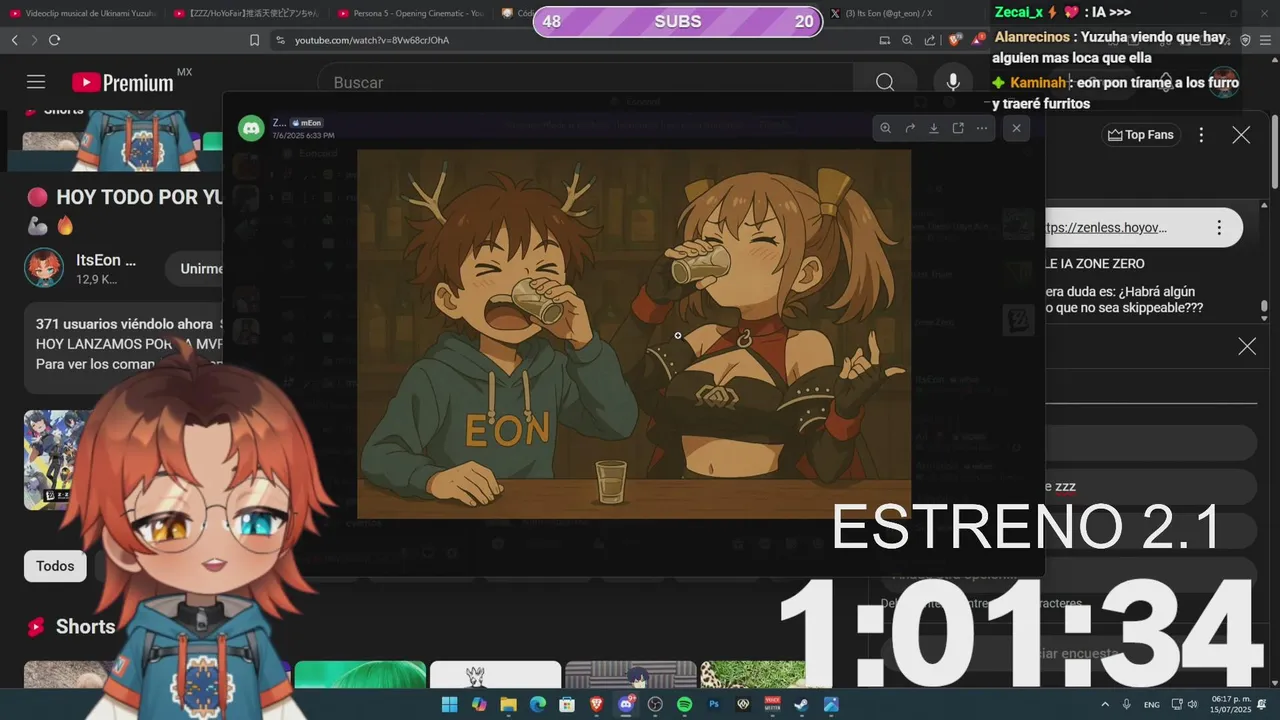Screen dimensions: 1280x720
Task: Open File Explorer from taskbar
Action: coord(508,704)
